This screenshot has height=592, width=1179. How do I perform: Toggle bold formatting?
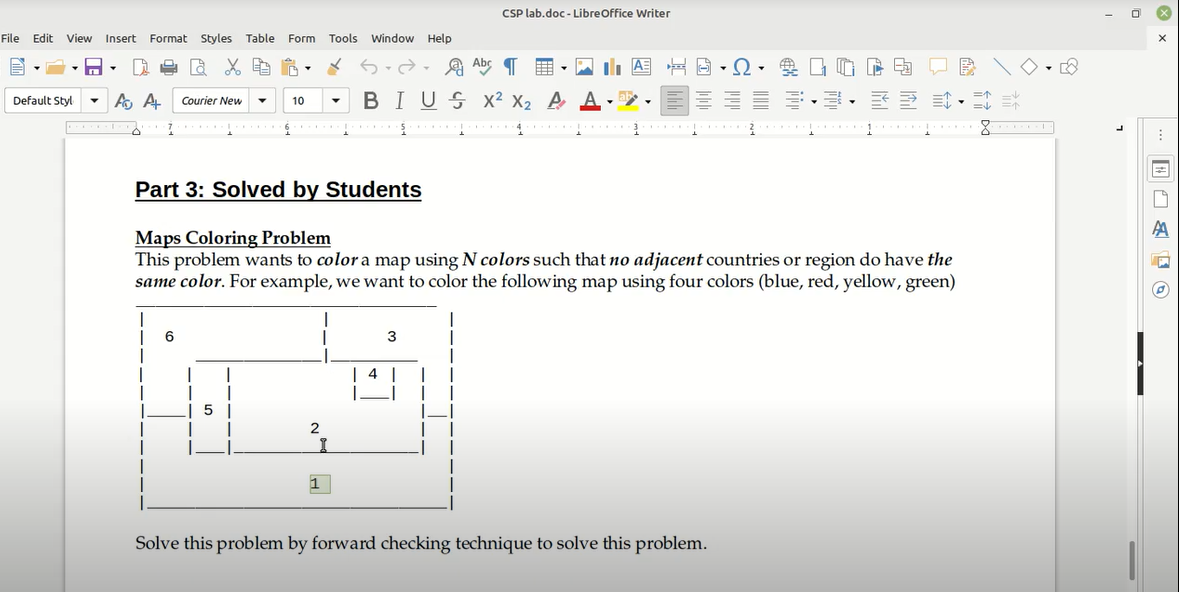370,100
